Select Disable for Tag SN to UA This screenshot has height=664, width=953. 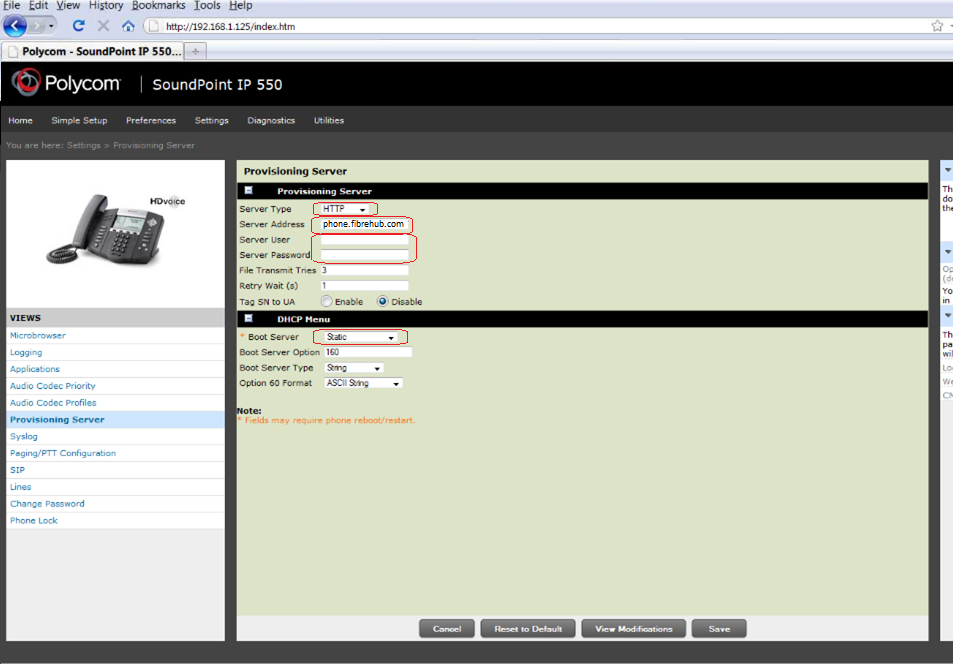pos(383,301)
